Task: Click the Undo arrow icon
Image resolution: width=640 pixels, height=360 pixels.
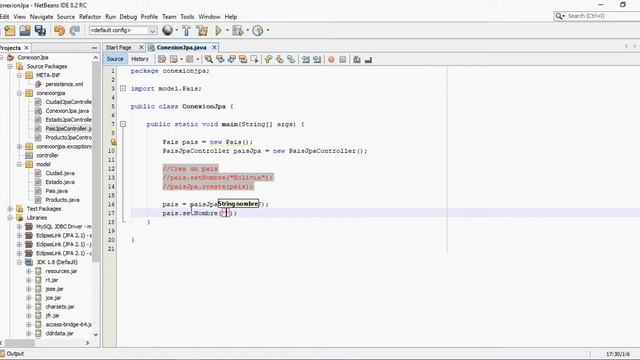Action: click(60, 30)
